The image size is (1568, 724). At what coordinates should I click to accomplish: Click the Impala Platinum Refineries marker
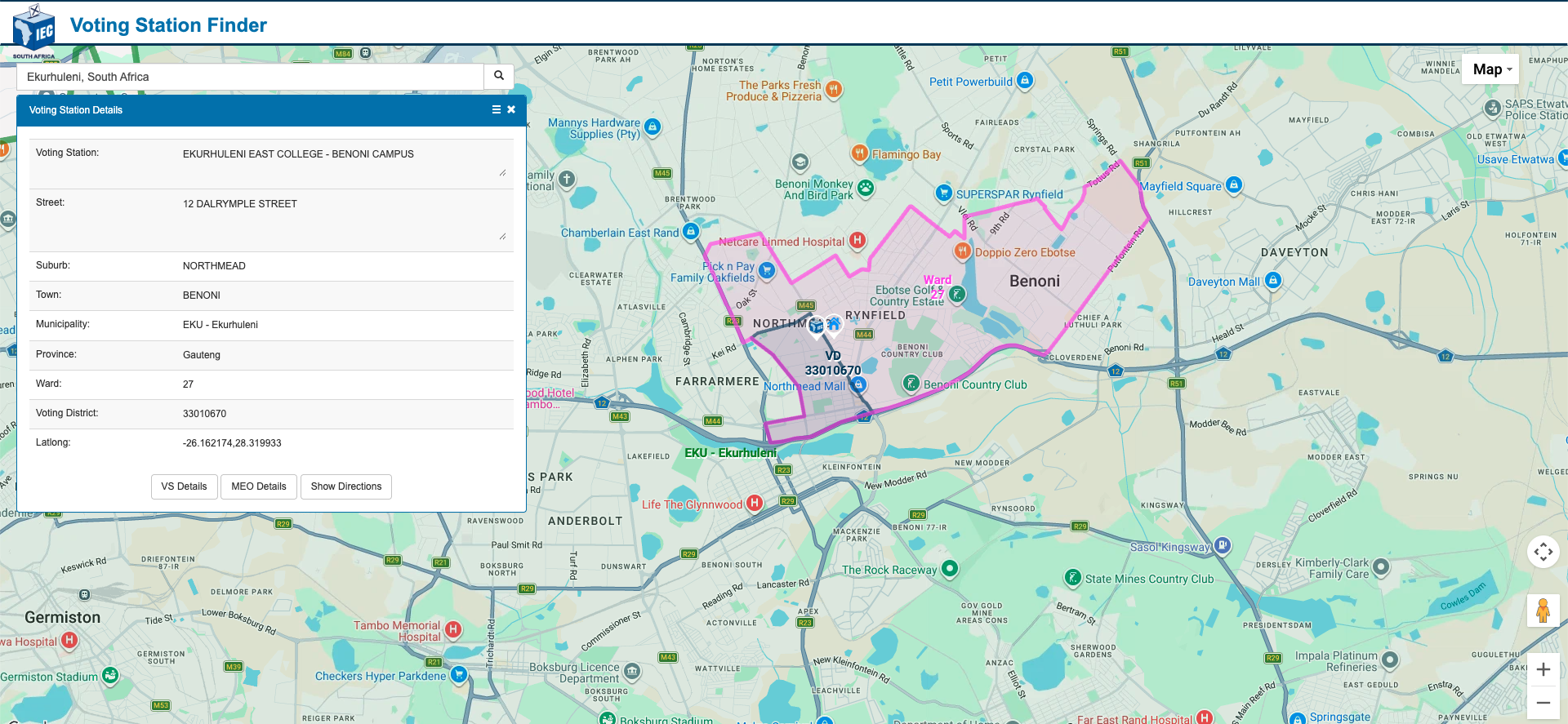point(1390,659)
